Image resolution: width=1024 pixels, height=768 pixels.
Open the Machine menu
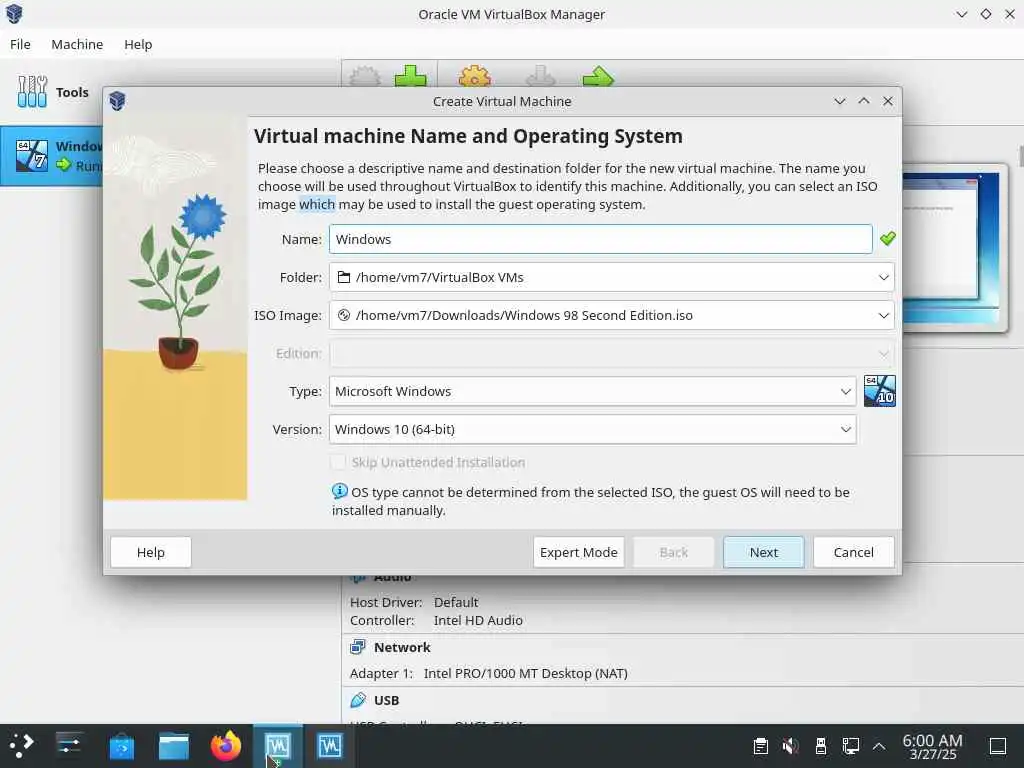(x=77, y=44)
